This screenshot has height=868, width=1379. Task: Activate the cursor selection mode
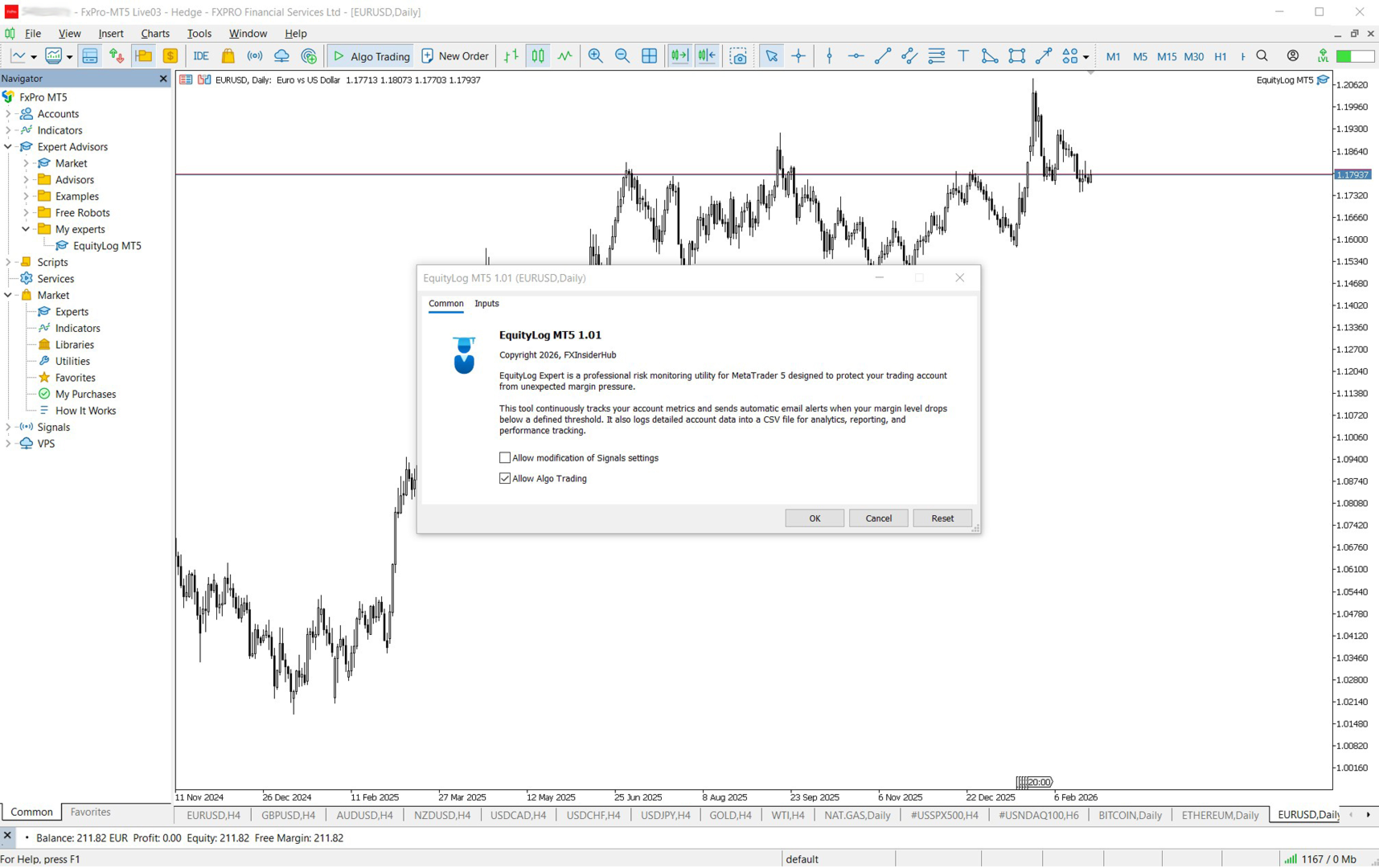[771, 56]
